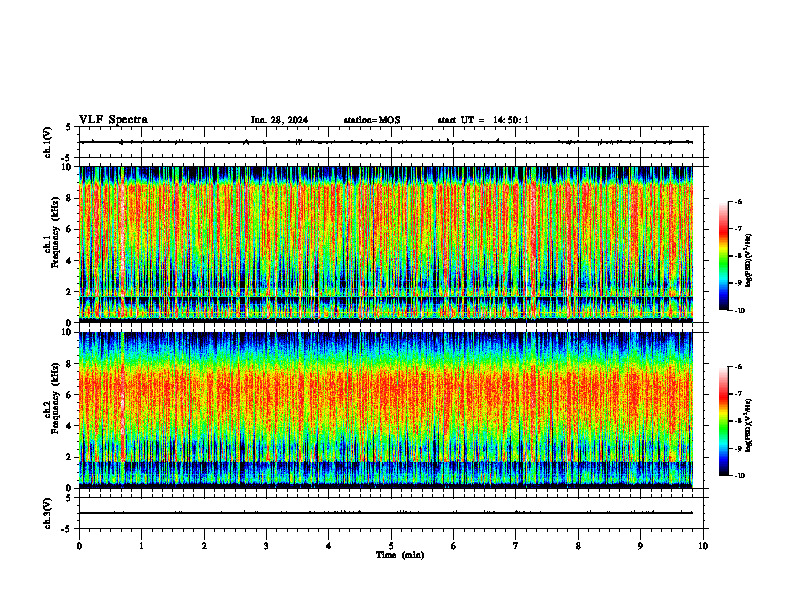Click the ch.2 frequency axis "4" tick label
This screenshot has width=792, height=612.
[x=70, y=426]
